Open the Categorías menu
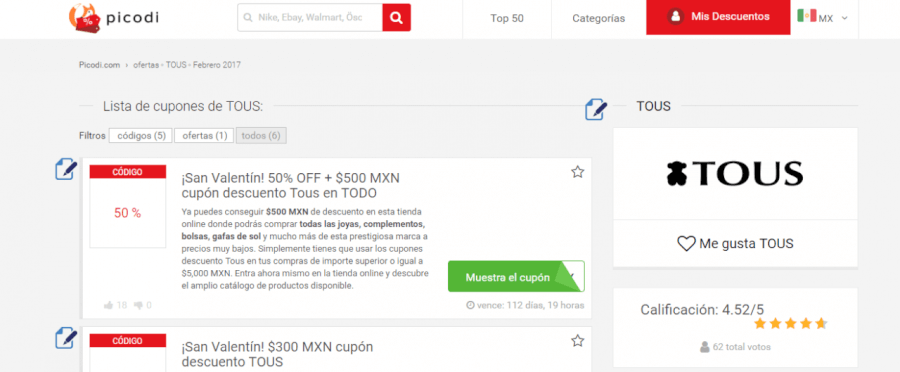900x372 pixels. pyautogui.click(x=599, y=18)
